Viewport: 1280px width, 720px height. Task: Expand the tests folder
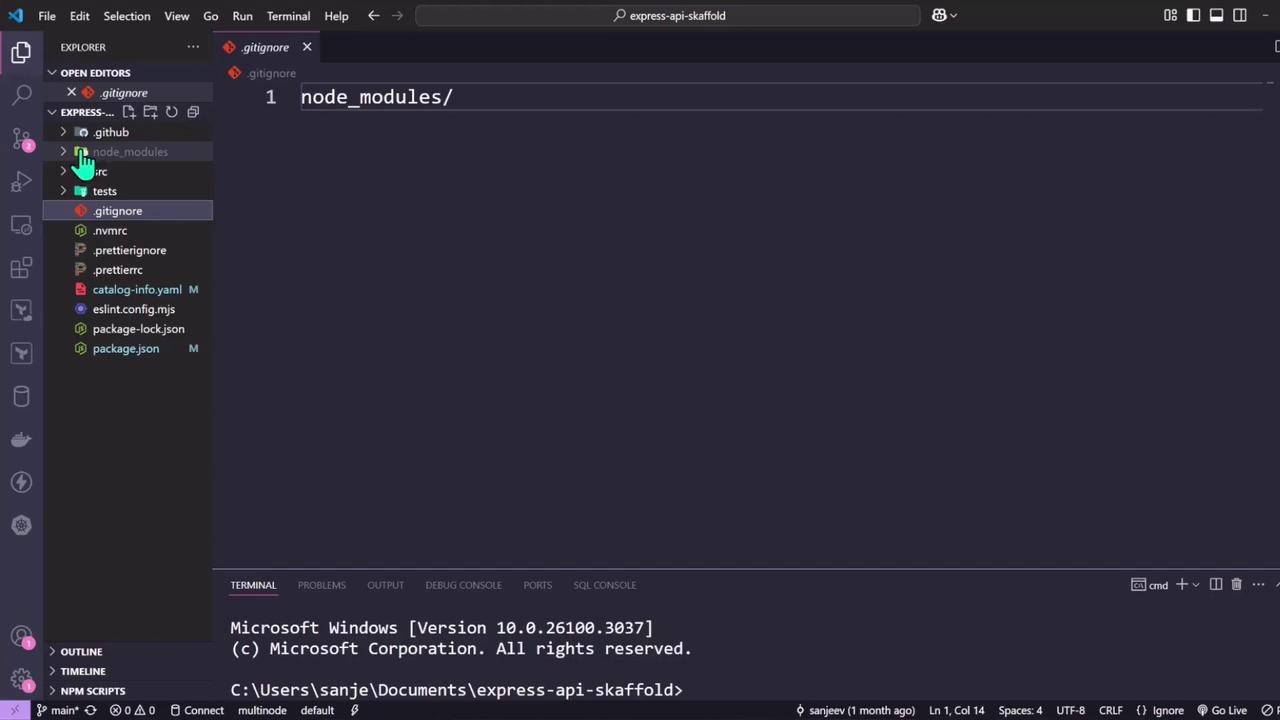pyautogui.click(x=64, y=191)
